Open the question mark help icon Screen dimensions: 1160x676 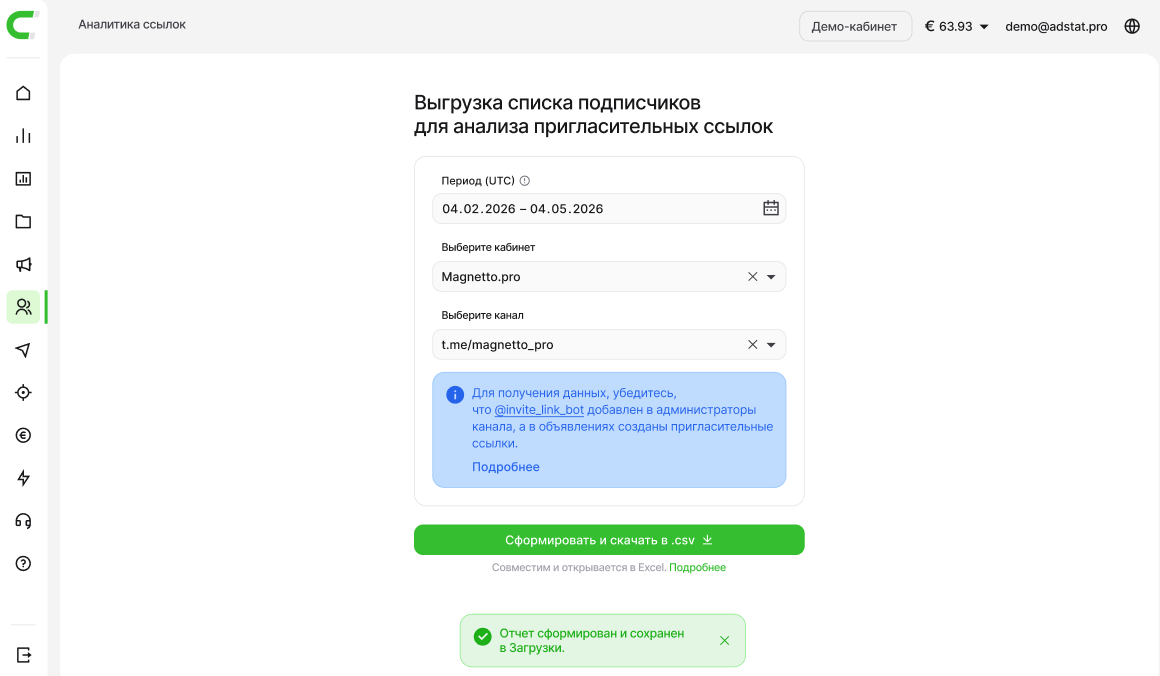(x=23, y=564)
